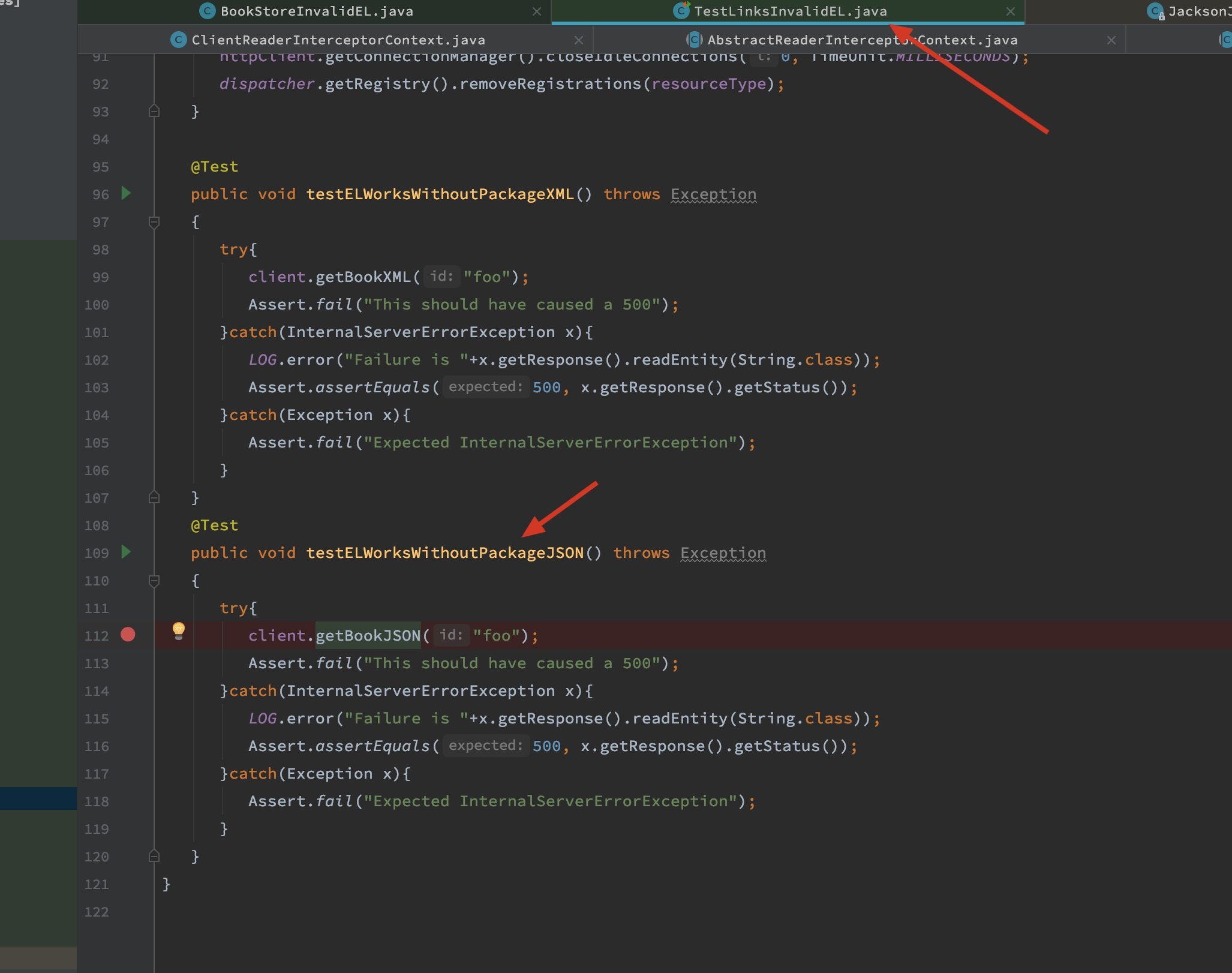Image resolution: width=1232 pixels, height=973 pixels.
Task: Click class icon on TestLinksInvalidEL.java tab
Action: click(x=681, y=11)
